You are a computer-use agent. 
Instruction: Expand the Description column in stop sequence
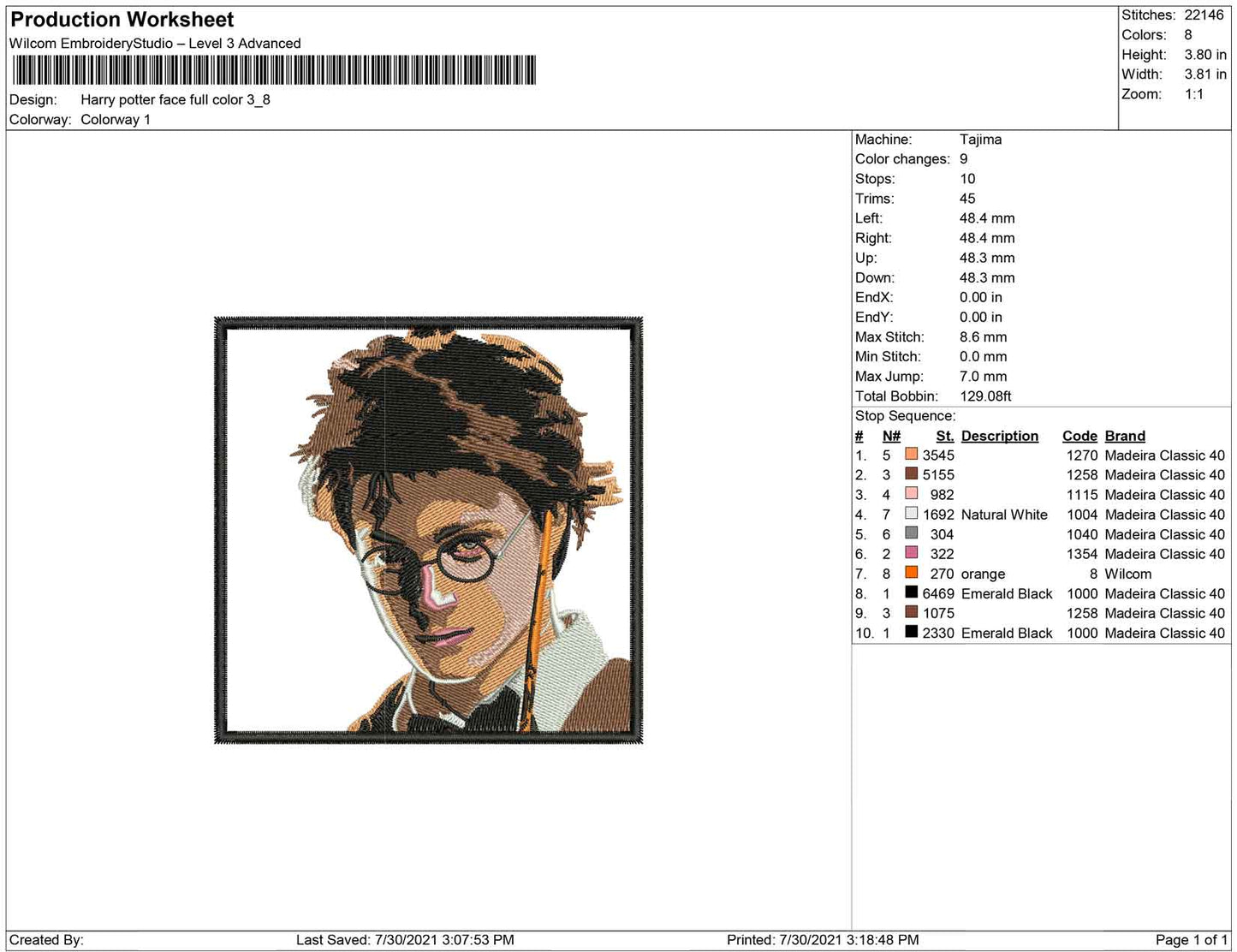[999, 436]
